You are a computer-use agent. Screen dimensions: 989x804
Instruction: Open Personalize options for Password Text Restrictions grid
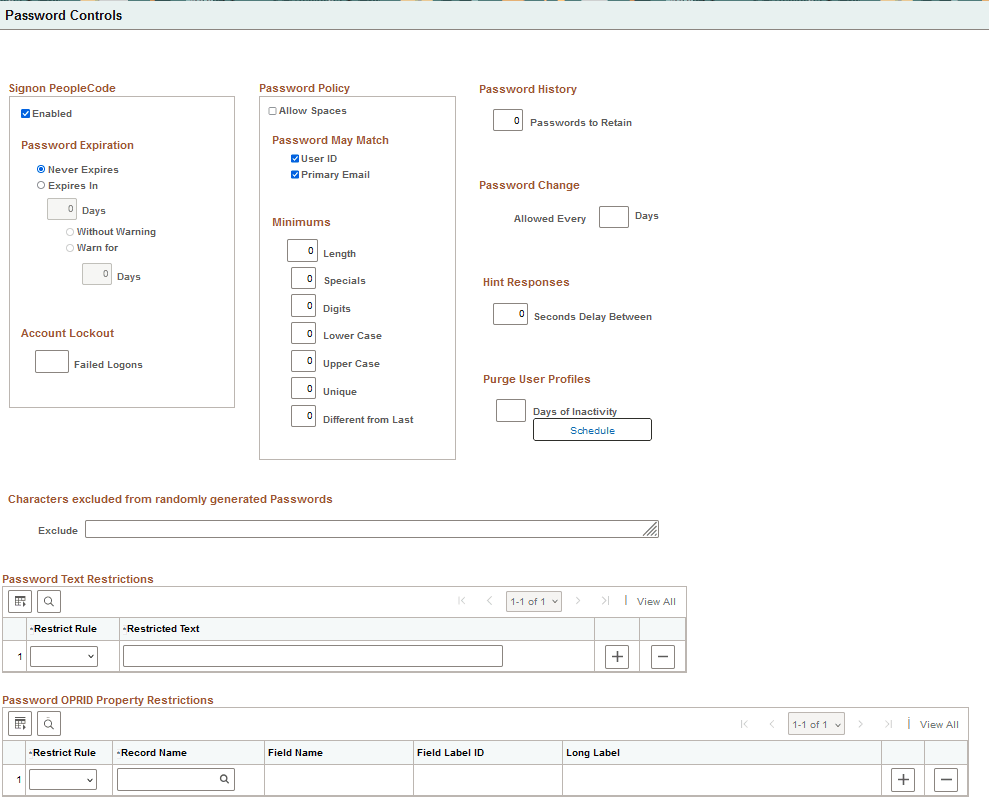19,601
